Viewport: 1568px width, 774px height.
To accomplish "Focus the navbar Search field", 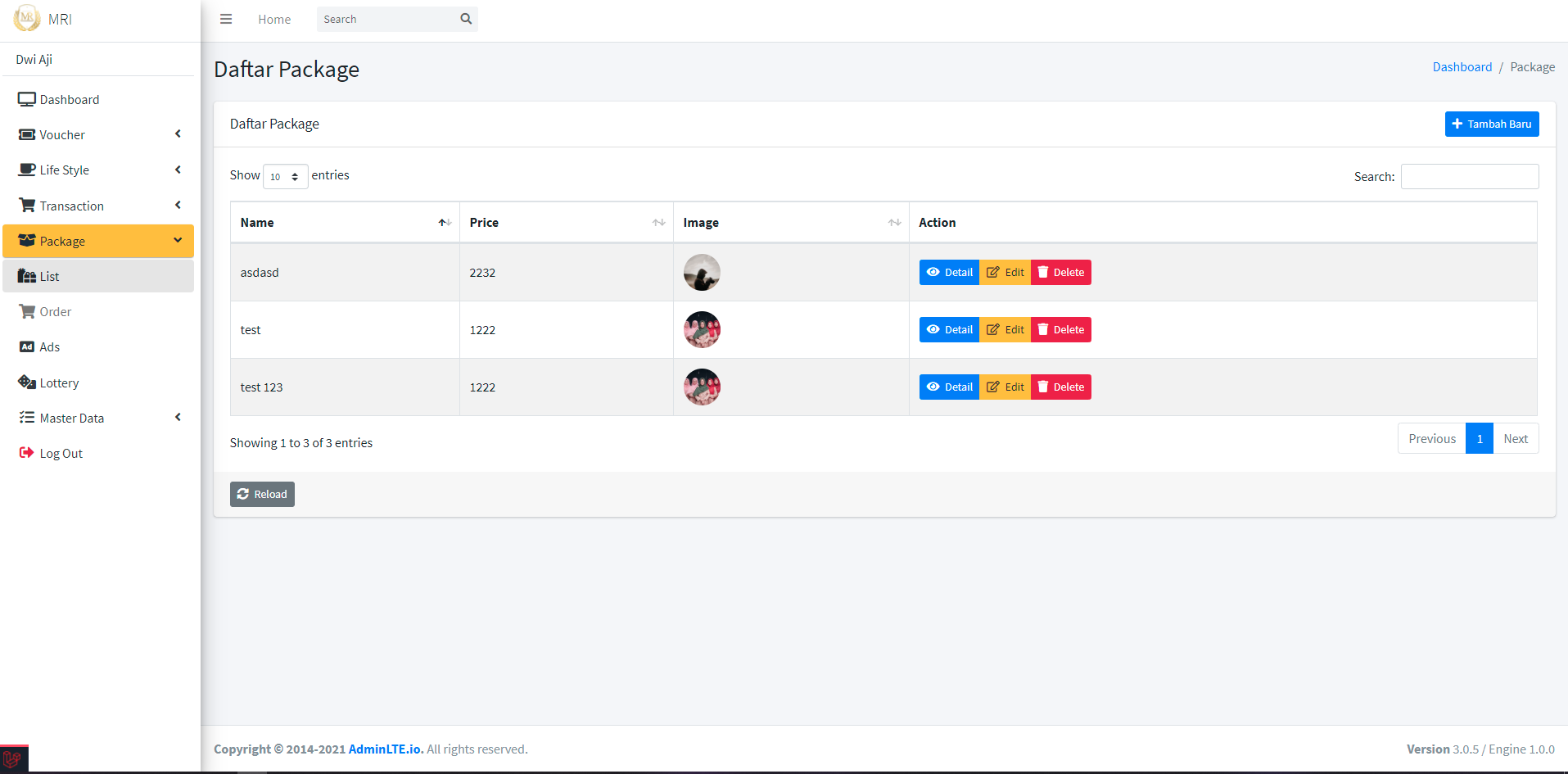I will (x=386, y=19).
